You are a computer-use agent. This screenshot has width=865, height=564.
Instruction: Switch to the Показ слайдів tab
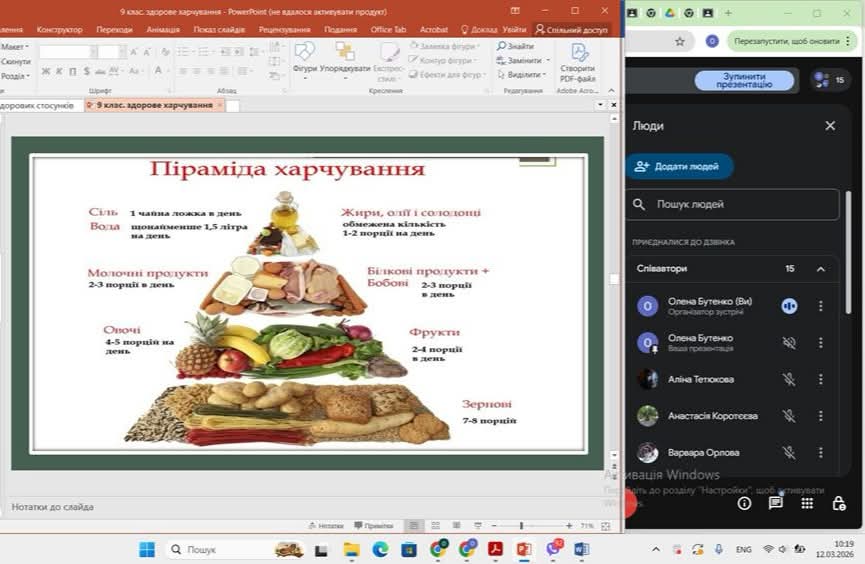coord(219,29)
